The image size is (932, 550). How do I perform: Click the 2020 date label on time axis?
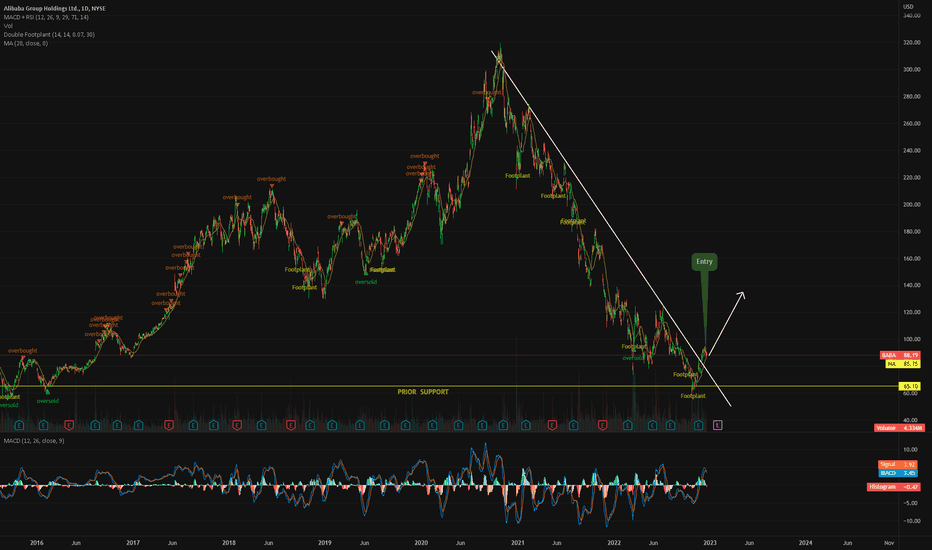[421, 543]
